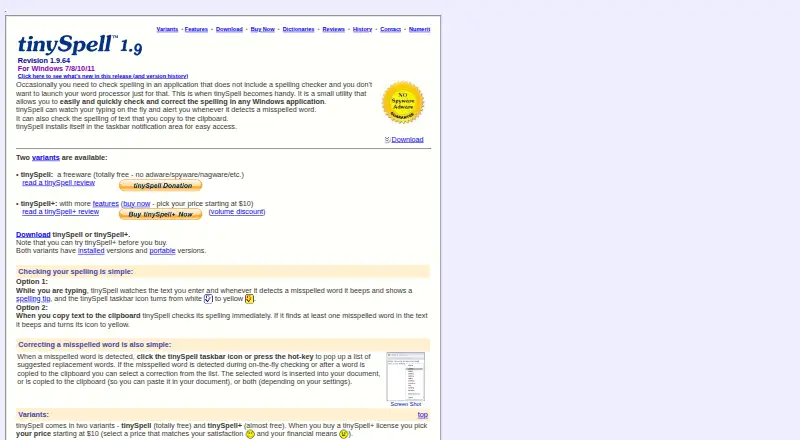Open the Buy Now nav link
800x440 pixels.
tap(262, 29)
